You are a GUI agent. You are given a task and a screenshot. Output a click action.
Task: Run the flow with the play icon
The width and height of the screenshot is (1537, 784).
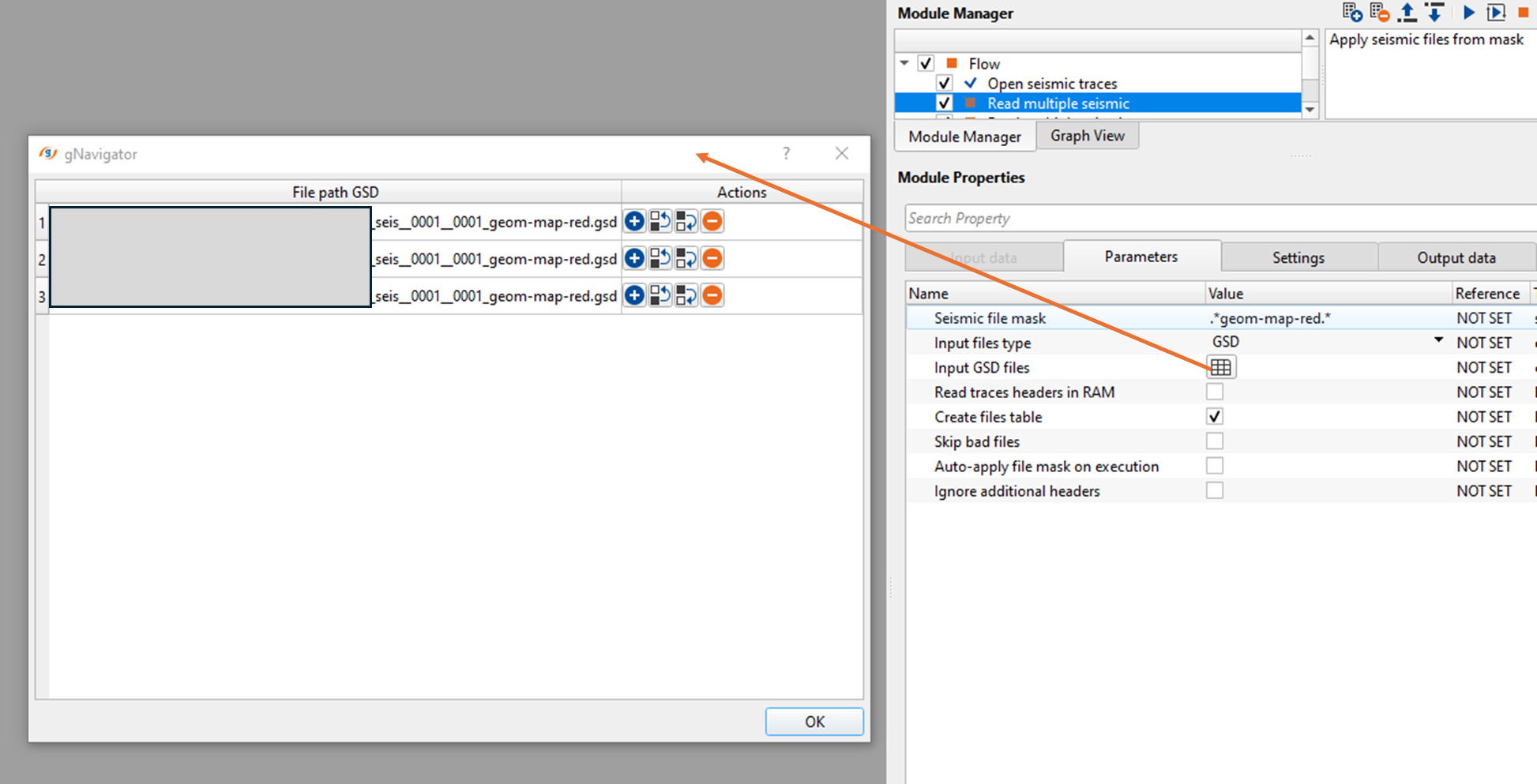coord(1468,13)
